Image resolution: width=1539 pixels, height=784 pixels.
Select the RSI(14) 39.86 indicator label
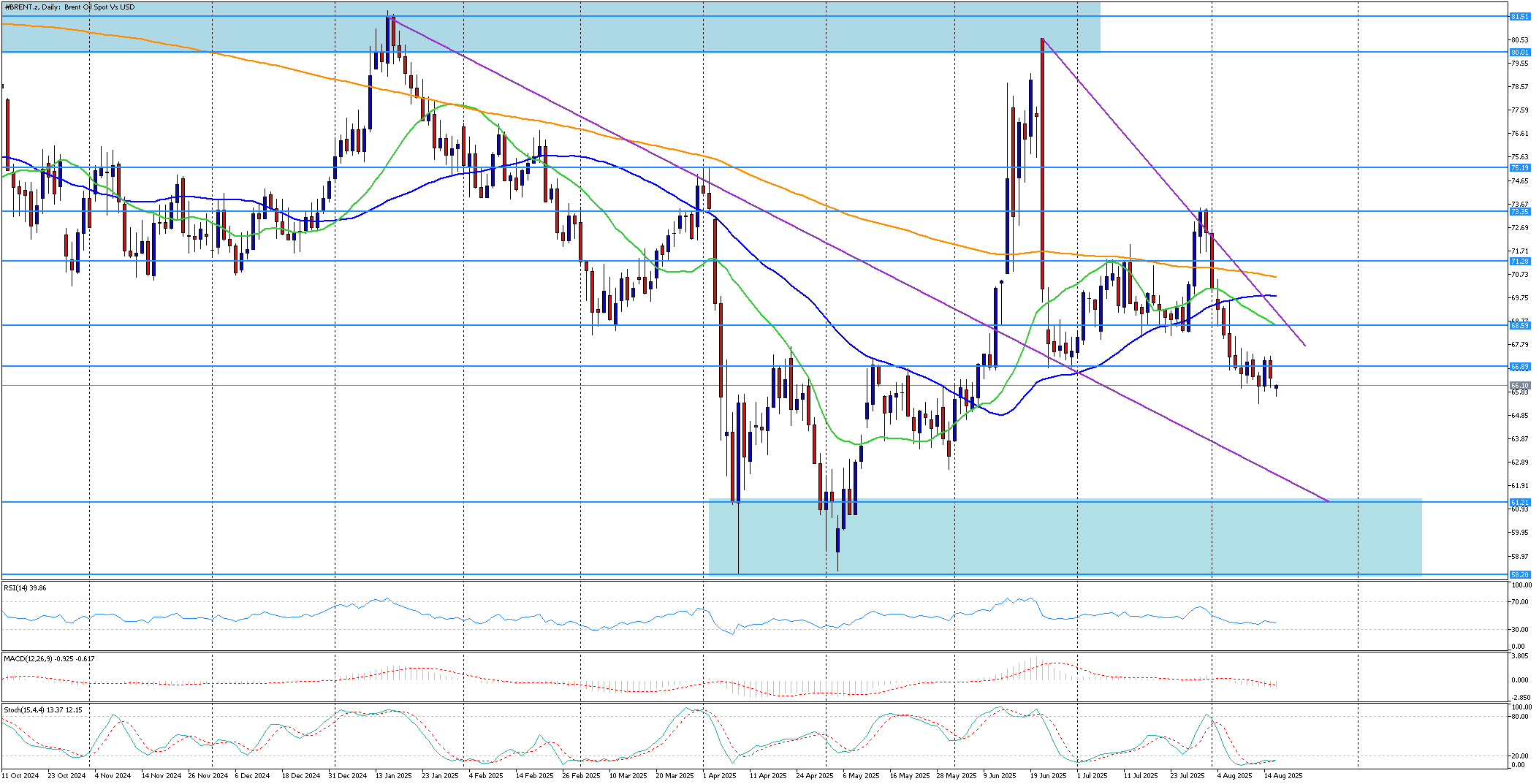[x=25, y=587]
